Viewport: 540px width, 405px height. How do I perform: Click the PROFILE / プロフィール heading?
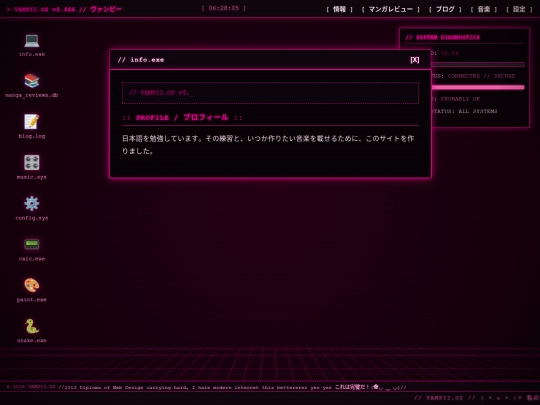(182, 117)
